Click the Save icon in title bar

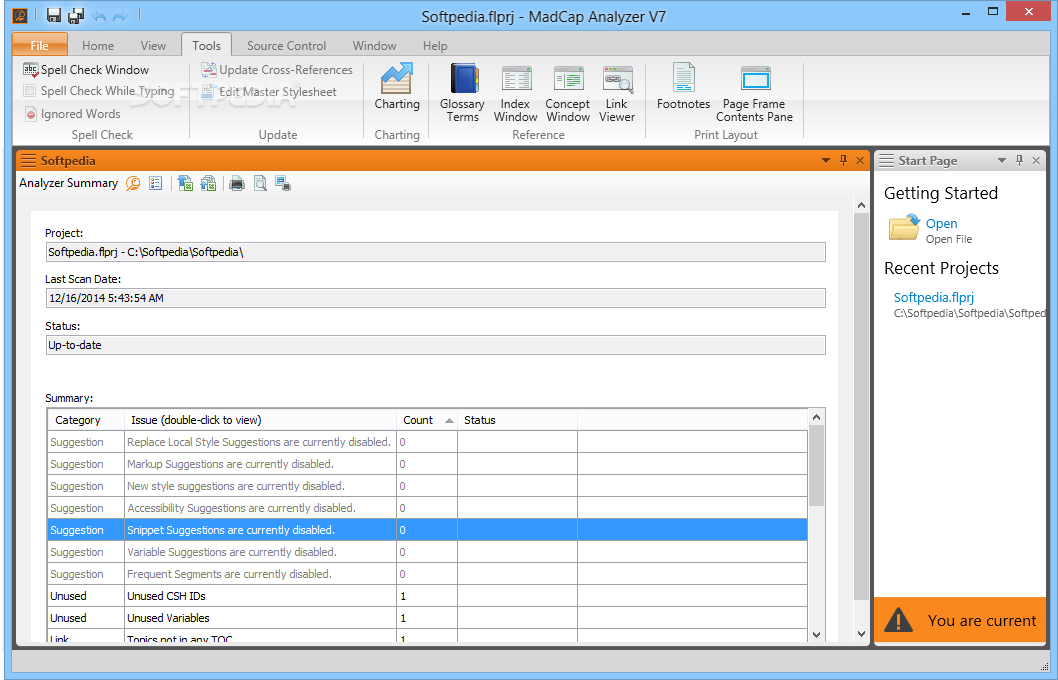[54, 16]
